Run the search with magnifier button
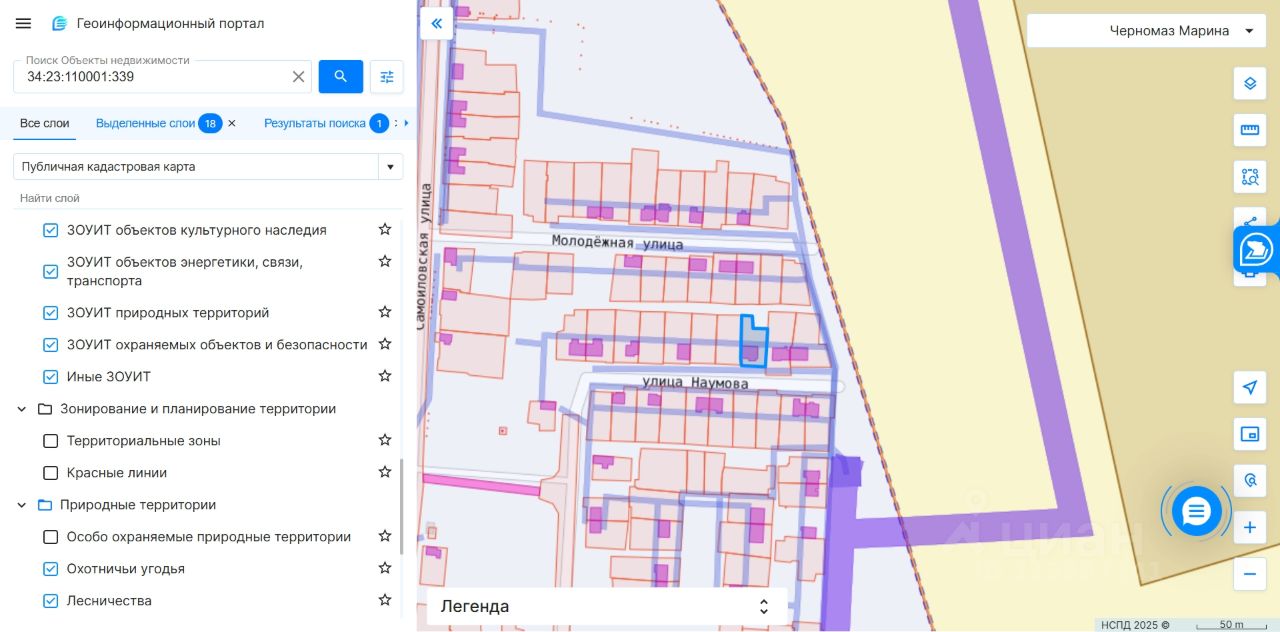 [341, 77]
